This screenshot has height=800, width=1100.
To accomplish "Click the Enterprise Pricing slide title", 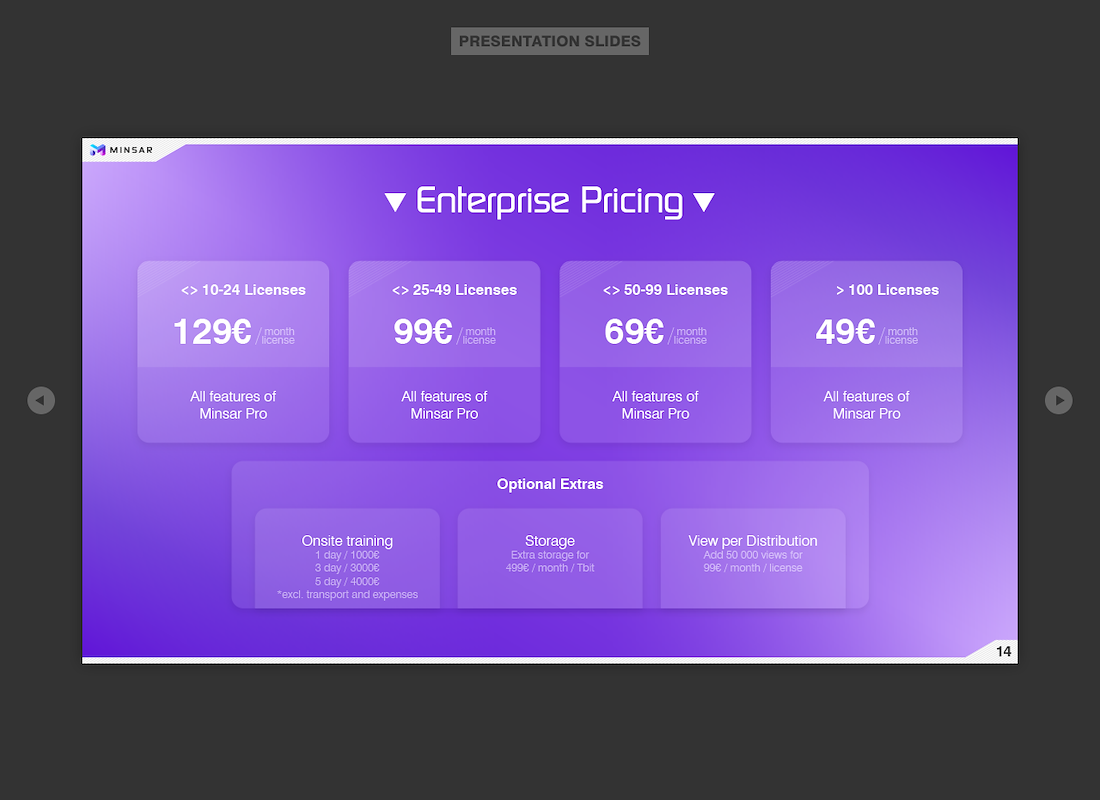I will click(549, 201).
